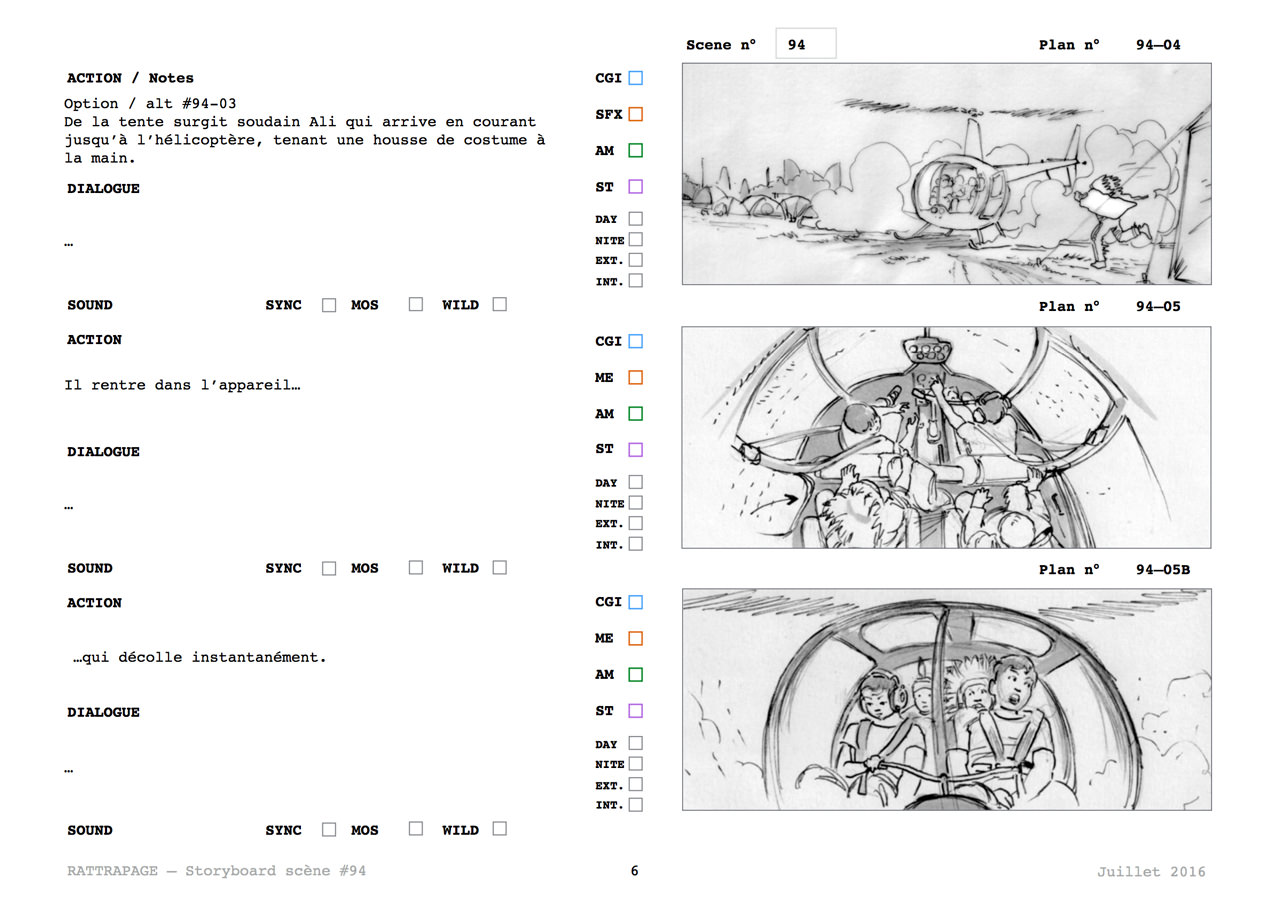The width and height of the screenshot is (1272, 898).
Task: Enable the DAY checkbox for plan 94-04
Action: pyautogui.click(x=635, y=219)
